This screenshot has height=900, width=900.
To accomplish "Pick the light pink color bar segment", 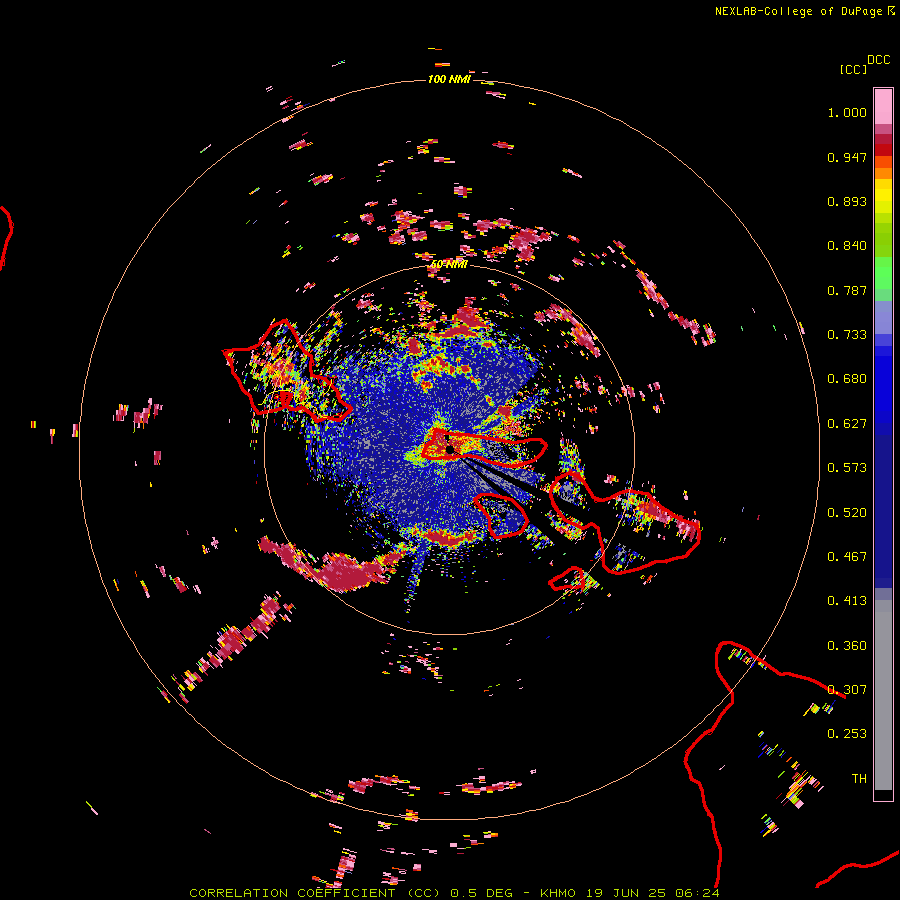I will click(883, 106).
